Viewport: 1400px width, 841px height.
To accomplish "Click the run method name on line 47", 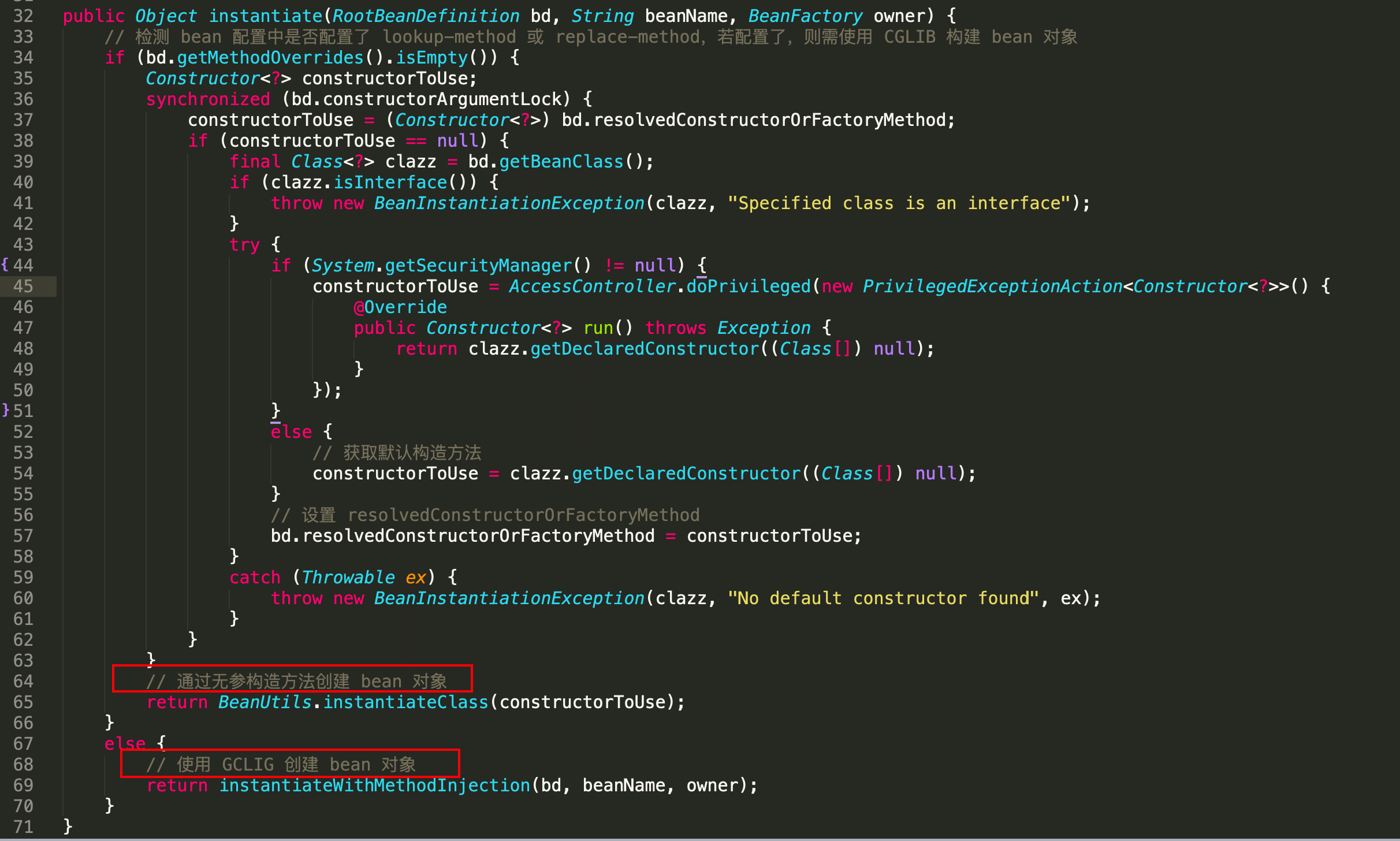I will coord(598,328).
